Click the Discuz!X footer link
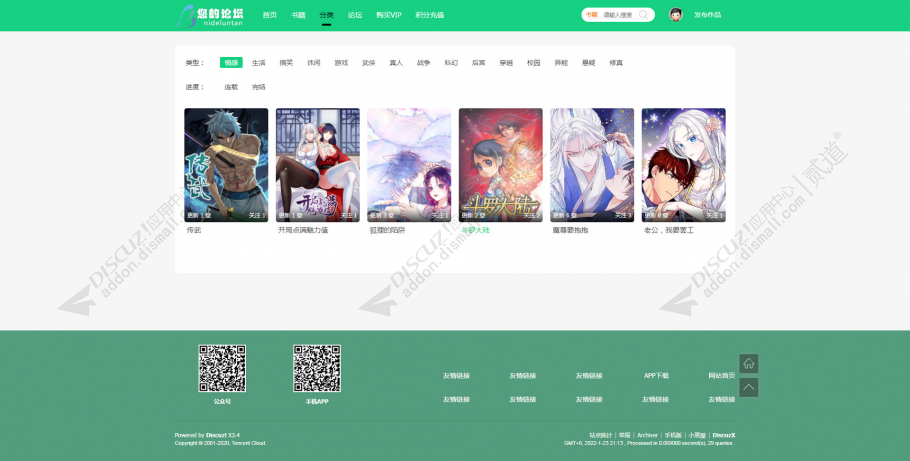The height and width of the screenshot is (461, 910). click(724, 435)
